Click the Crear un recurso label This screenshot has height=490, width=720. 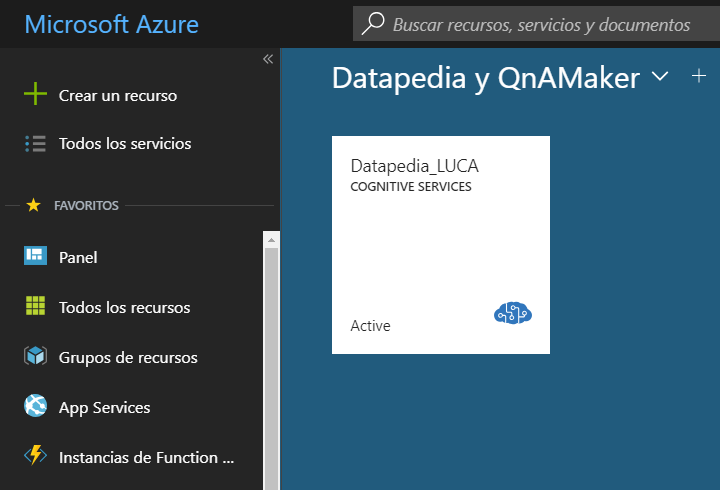point(118,95)
